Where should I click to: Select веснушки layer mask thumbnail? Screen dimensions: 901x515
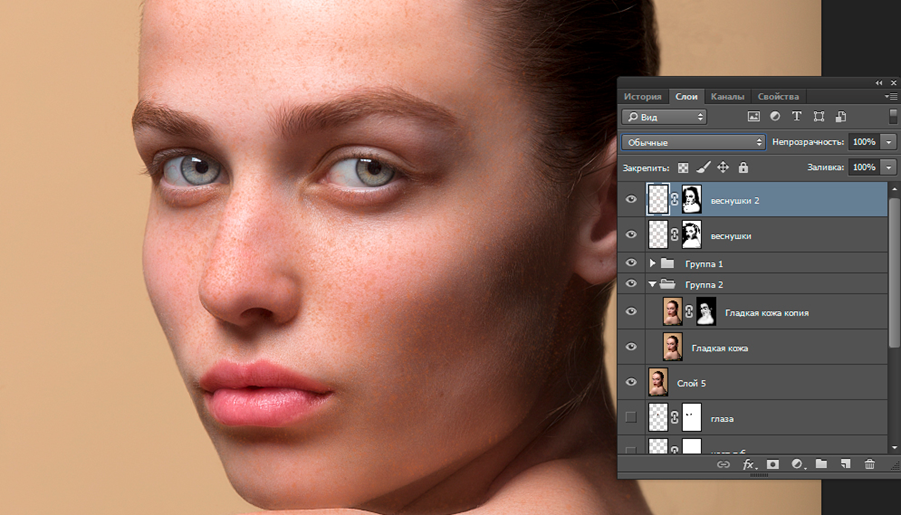coord(691,235)
